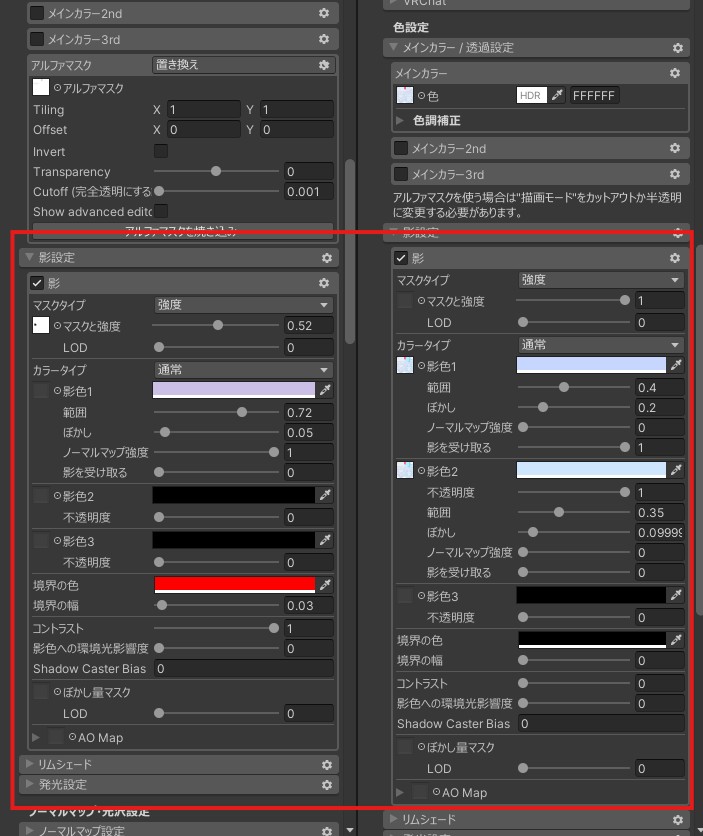Enable メインカラー2nd checkbox in left panel

(x=37, y=14)
